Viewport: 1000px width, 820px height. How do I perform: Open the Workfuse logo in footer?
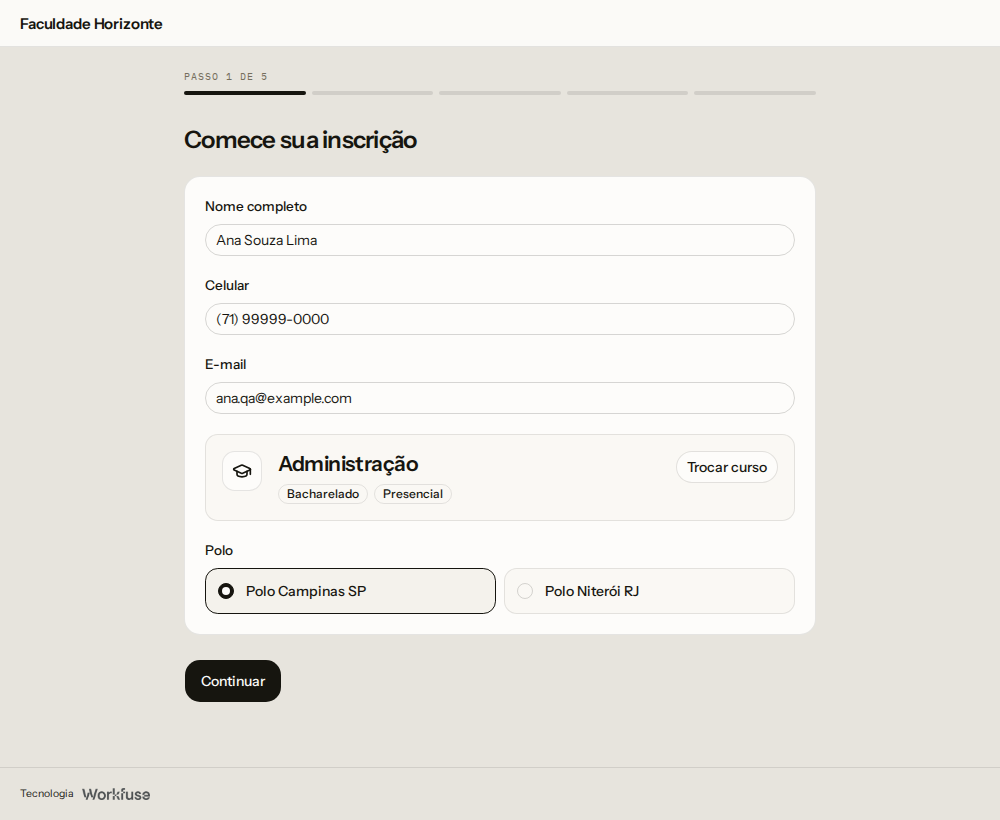(x=116, y=794)
